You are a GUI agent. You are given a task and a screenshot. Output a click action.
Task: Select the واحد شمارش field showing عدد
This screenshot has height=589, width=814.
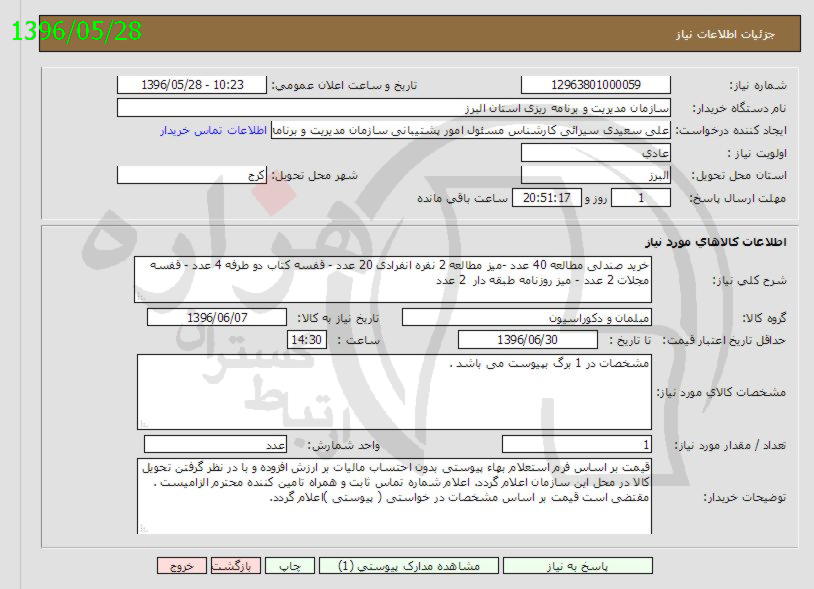tap(216, 444)
